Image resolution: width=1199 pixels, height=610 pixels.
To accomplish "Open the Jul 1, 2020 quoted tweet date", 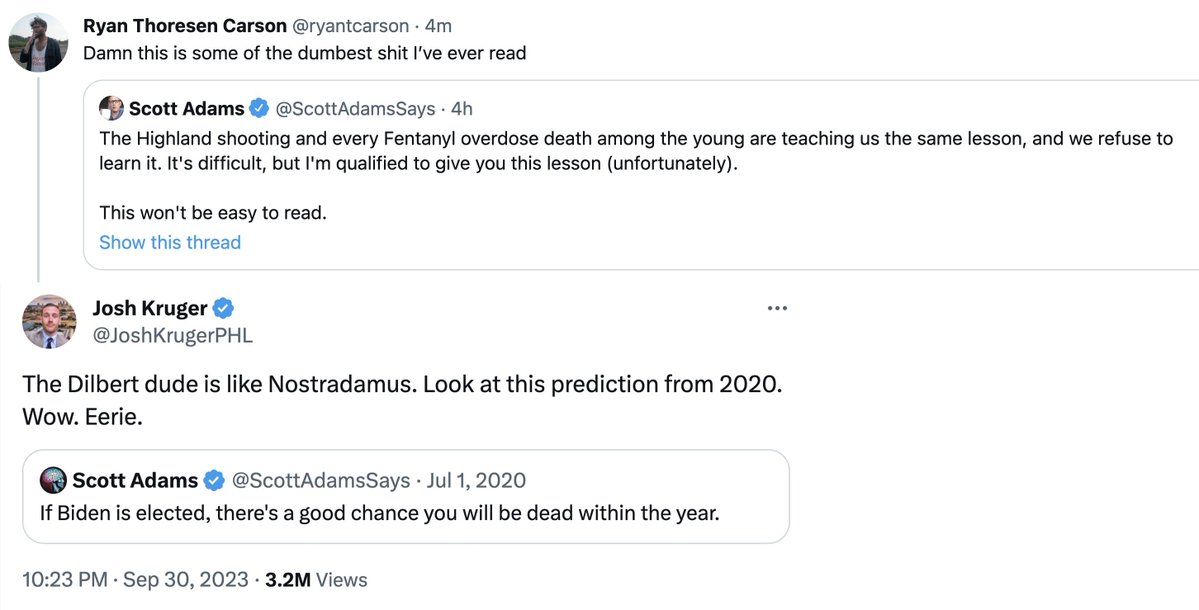I will point(477,481).
